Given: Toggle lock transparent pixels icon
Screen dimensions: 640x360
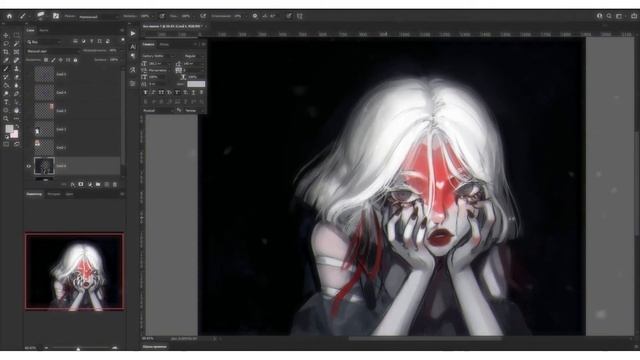Looking at the screenshot, I should pos(46,60).
